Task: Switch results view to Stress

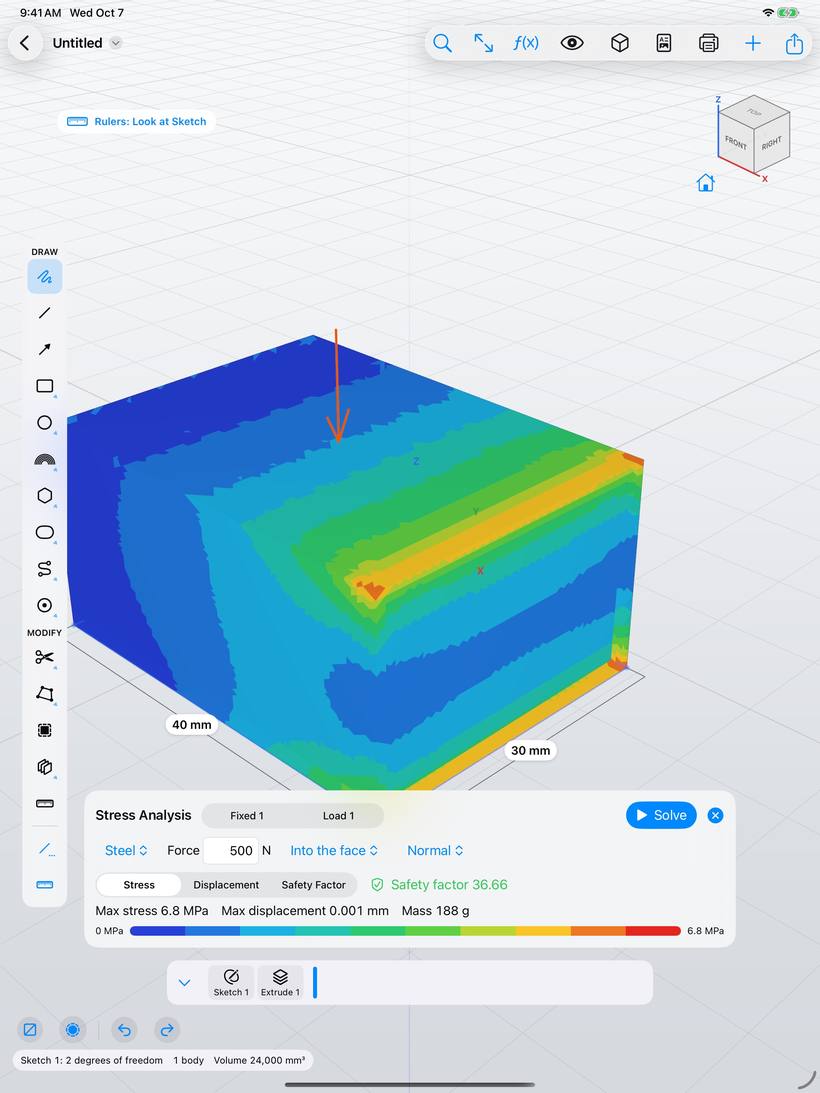Action: click(139, 885)
